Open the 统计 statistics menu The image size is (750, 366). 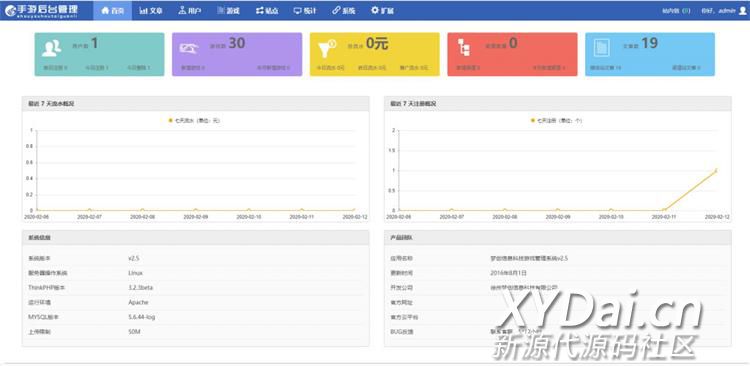click(x=305, y=11)
